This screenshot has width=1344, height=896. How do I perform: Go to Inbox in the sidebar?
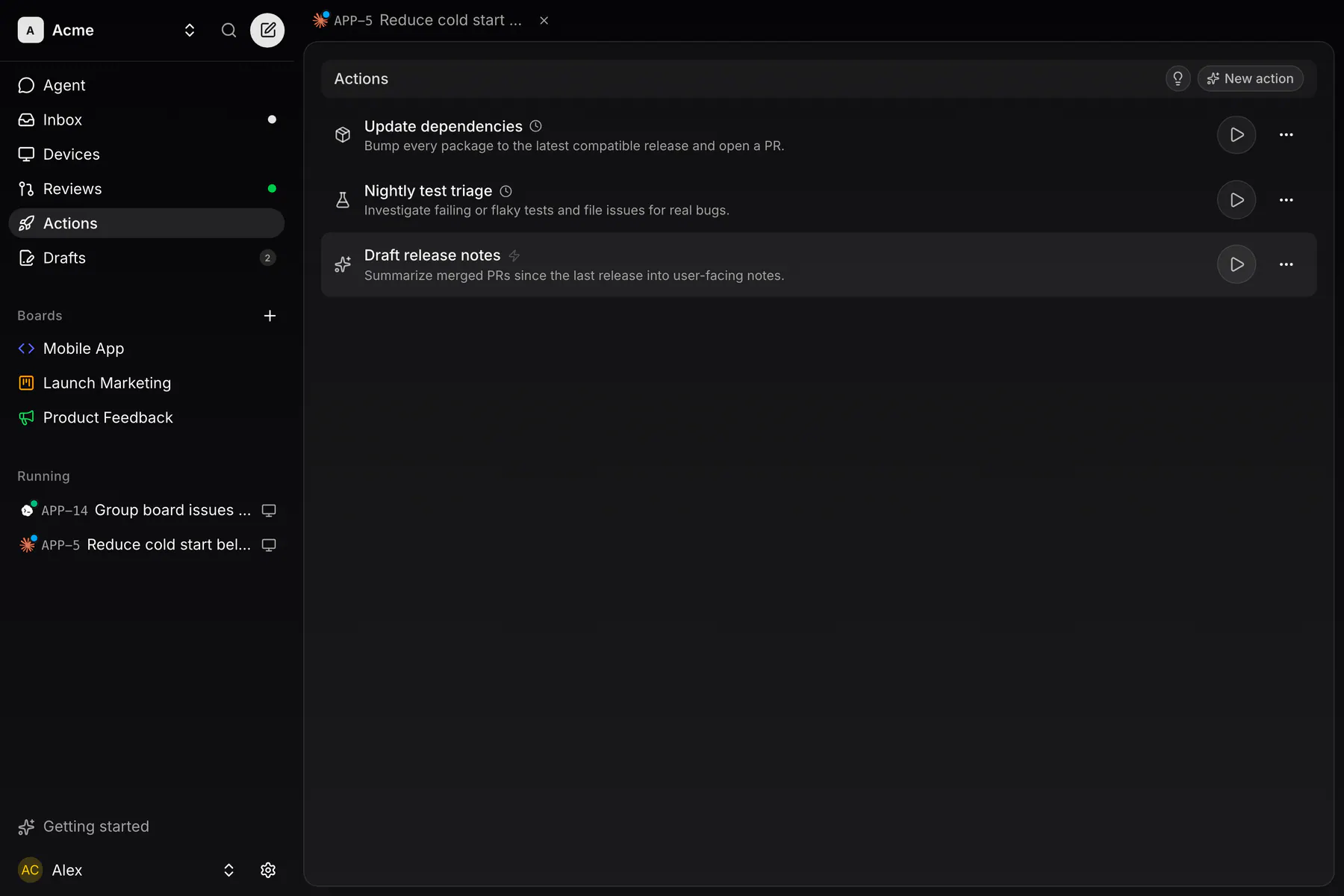coord(146,119)
